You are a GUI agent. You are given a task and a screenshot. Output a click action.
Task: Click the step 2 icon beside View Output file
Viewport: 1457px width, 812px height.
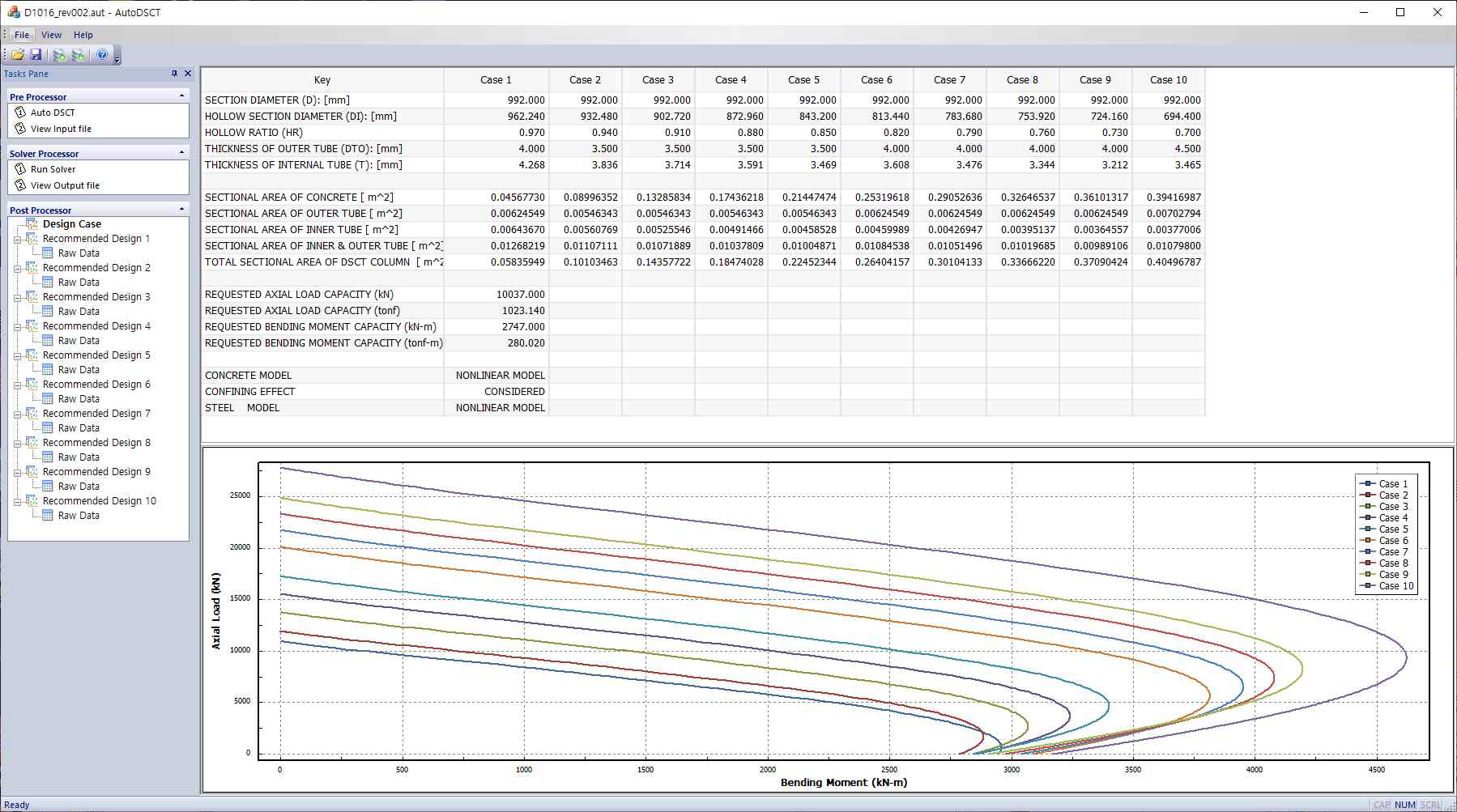(20, 185)
